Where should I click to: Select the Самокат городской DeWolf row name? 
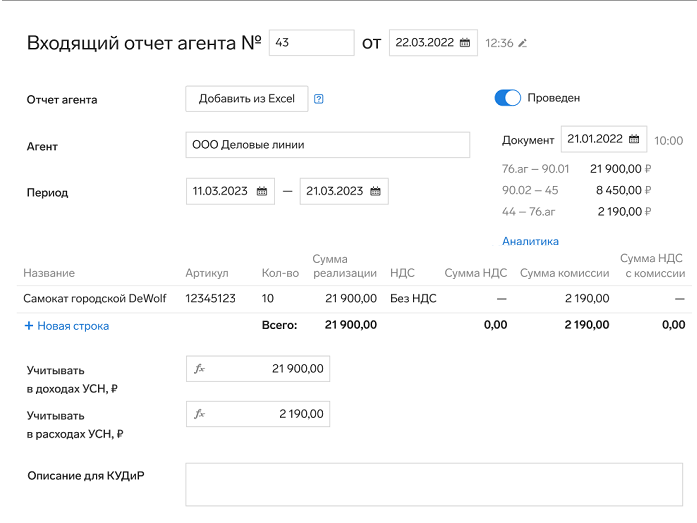[x=94, y=298]
